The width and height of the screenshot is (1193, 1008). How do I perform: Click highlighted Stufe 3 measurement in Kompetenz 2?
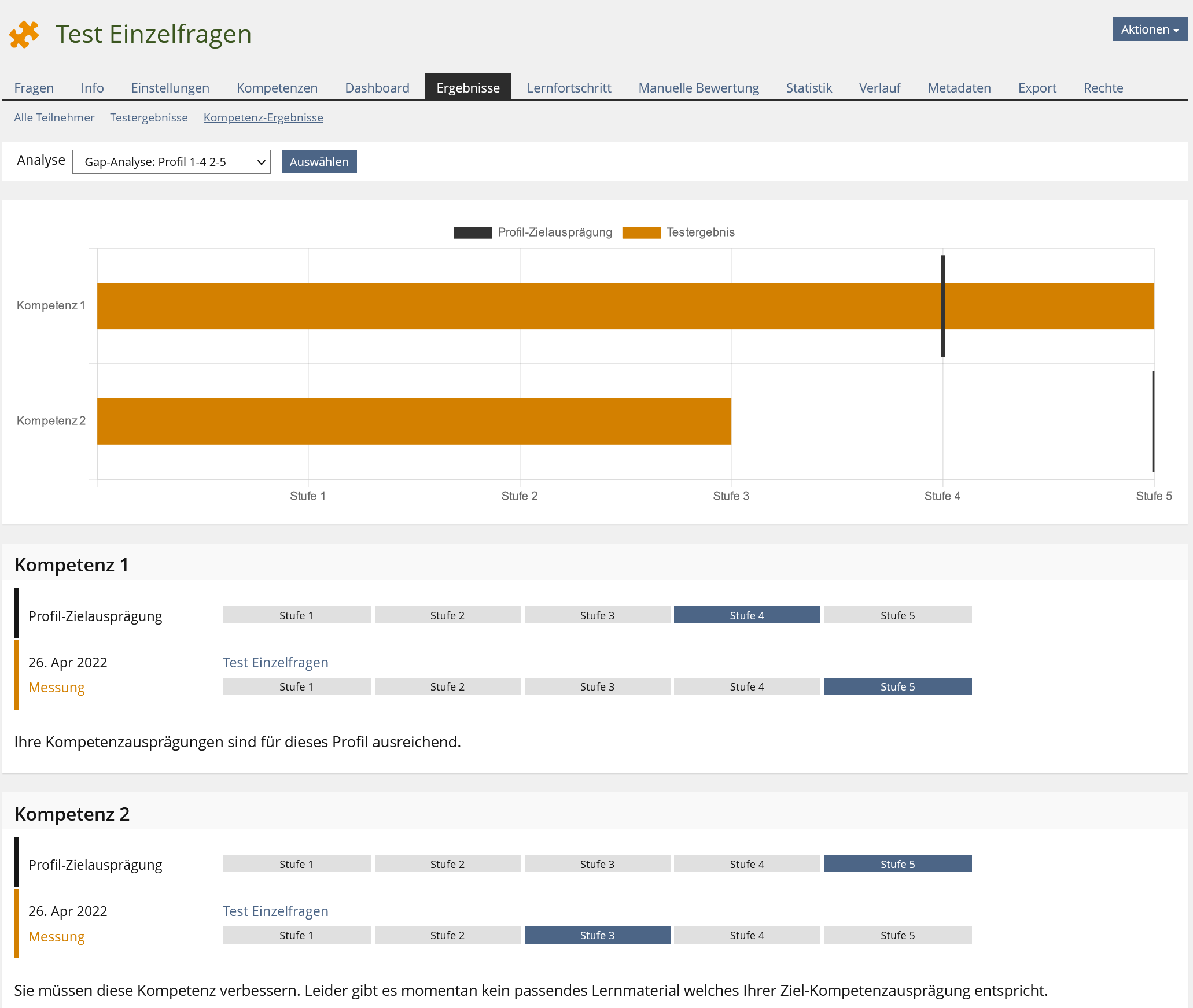click(x=597, y=935)
